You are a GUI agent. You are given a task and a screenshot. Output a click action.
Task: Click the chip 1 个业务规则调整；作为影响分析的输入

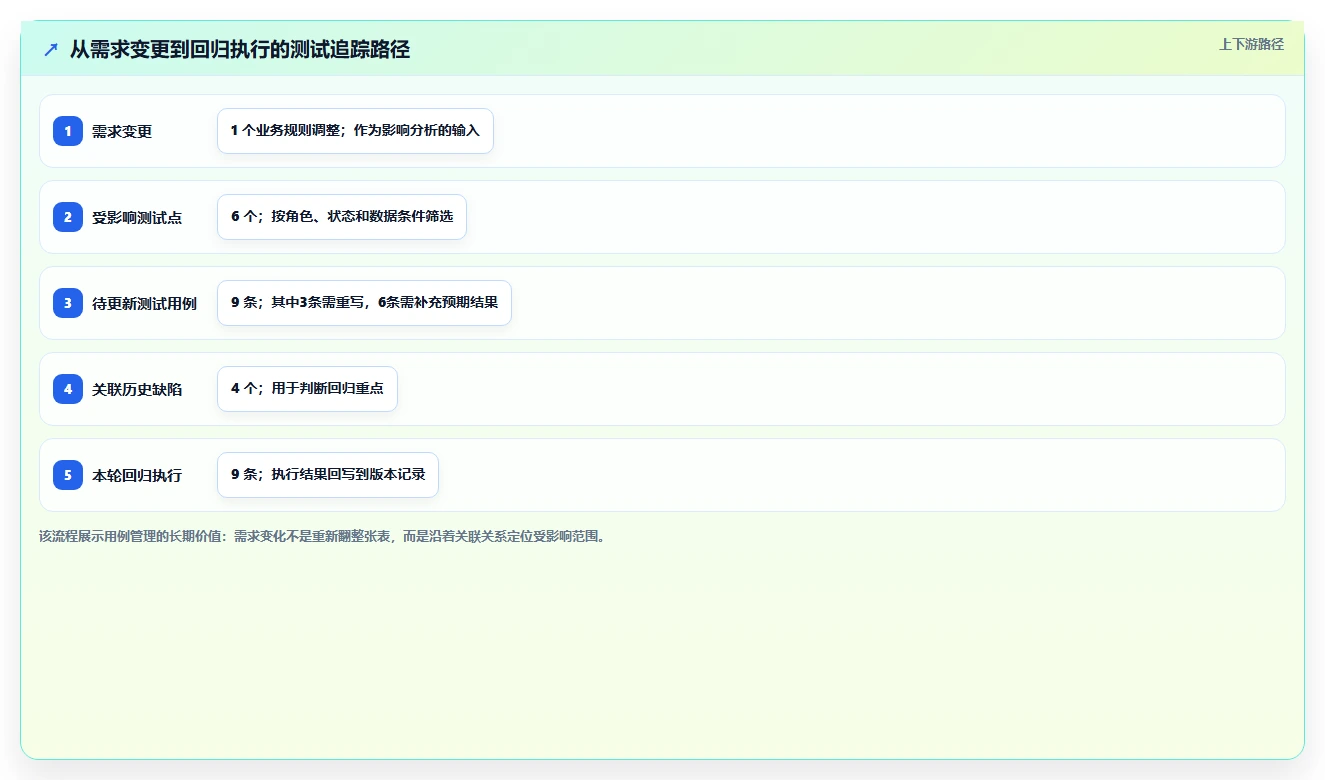tap(355, 131)
